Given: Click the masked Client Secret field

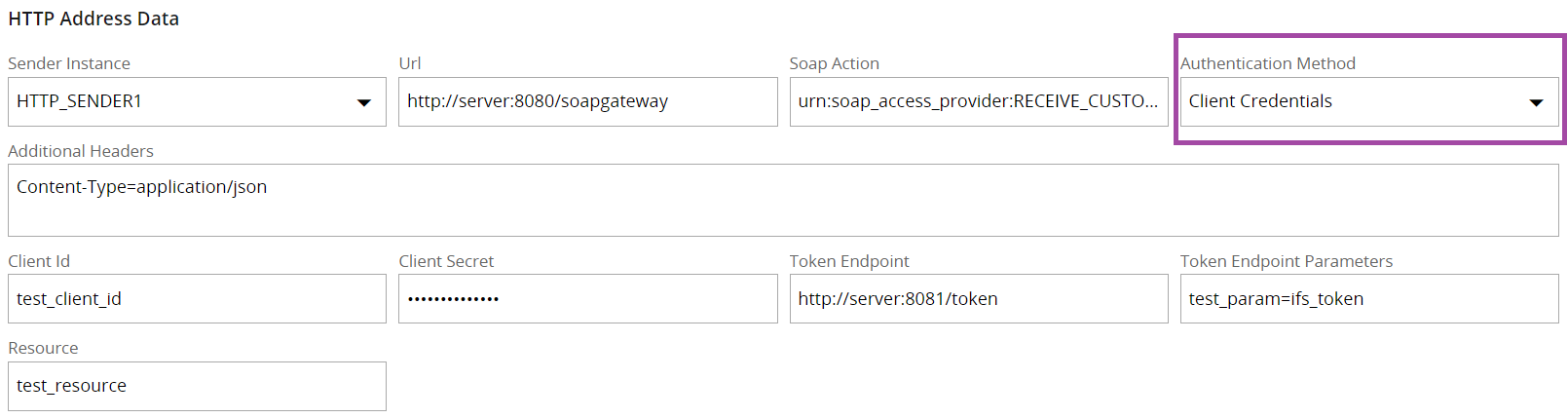Looking at the screenshot, I should pos(587,299).
